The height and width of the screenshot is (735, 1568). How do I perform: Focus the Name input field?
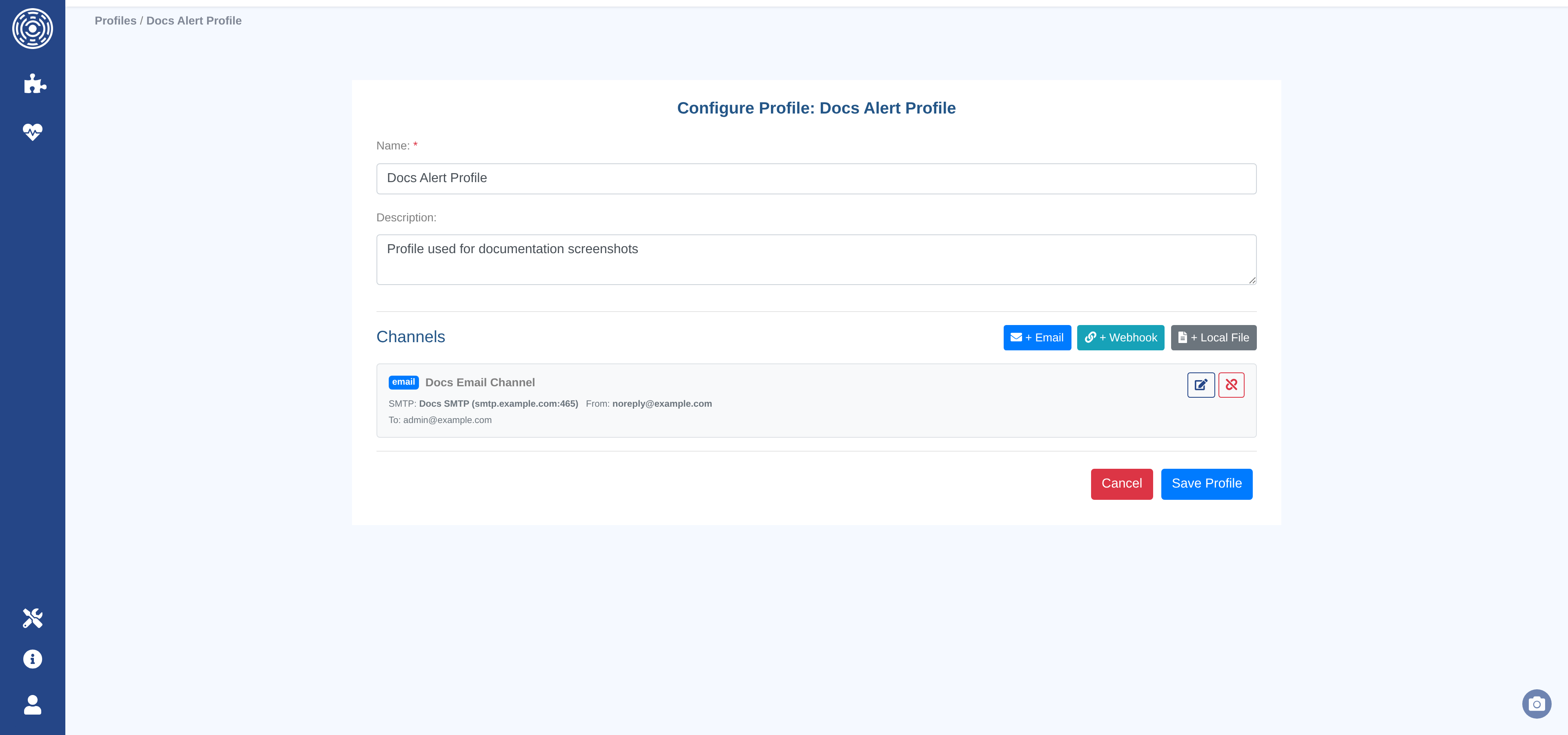816,178
